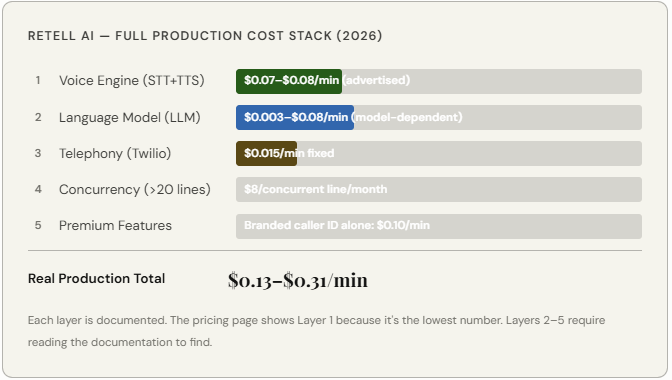Select the 'Language Model (LLM)' row label
672x380 pixels.
click(129, 117)
